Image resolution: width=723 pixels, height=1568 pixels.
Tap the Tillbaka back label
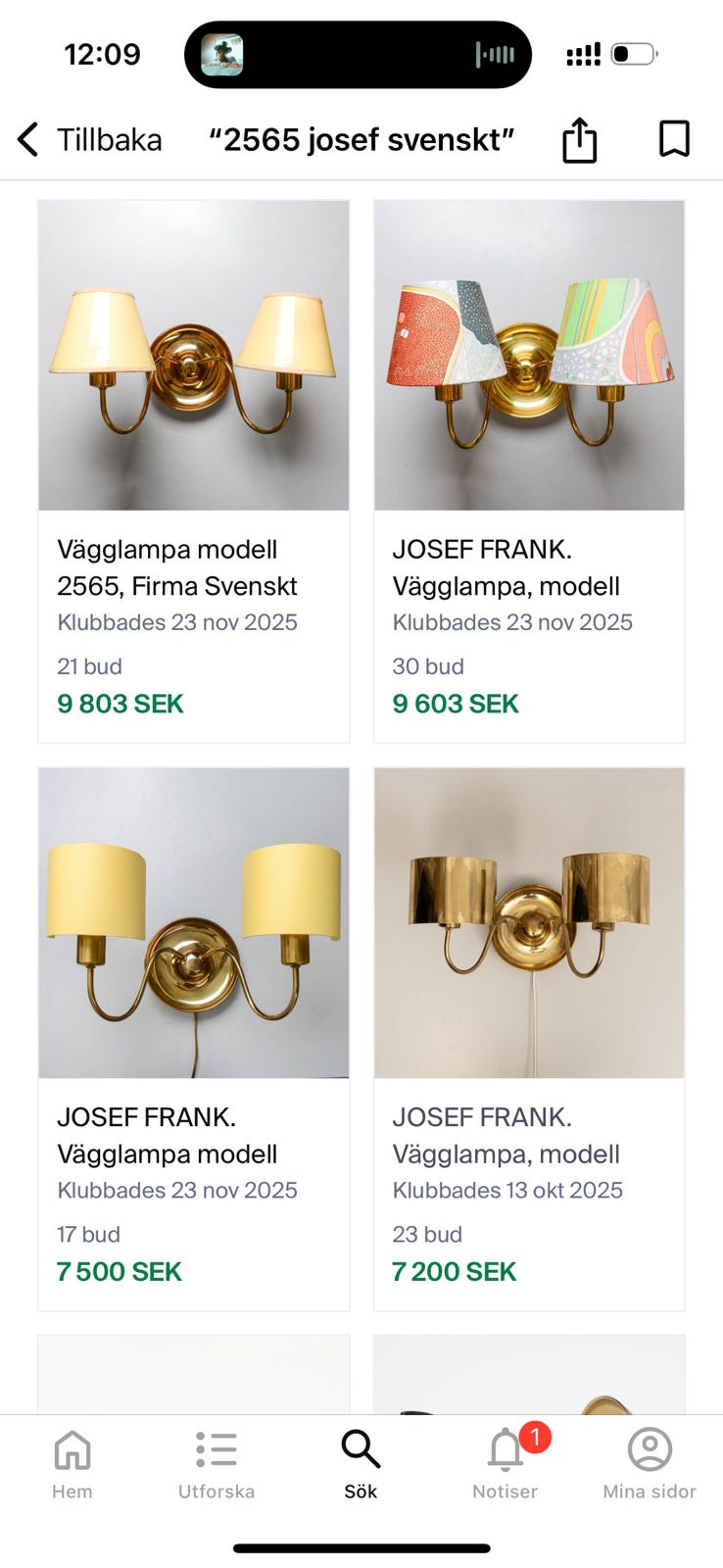point(110,139)
